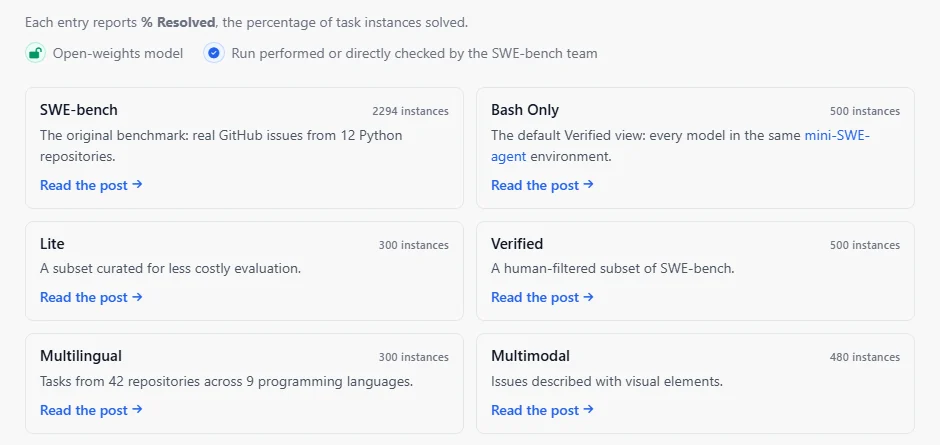Screen dimensions: 940x445
Task: Click the 2294 instances label
Action: pyautogui.click(x=410, y=111)
